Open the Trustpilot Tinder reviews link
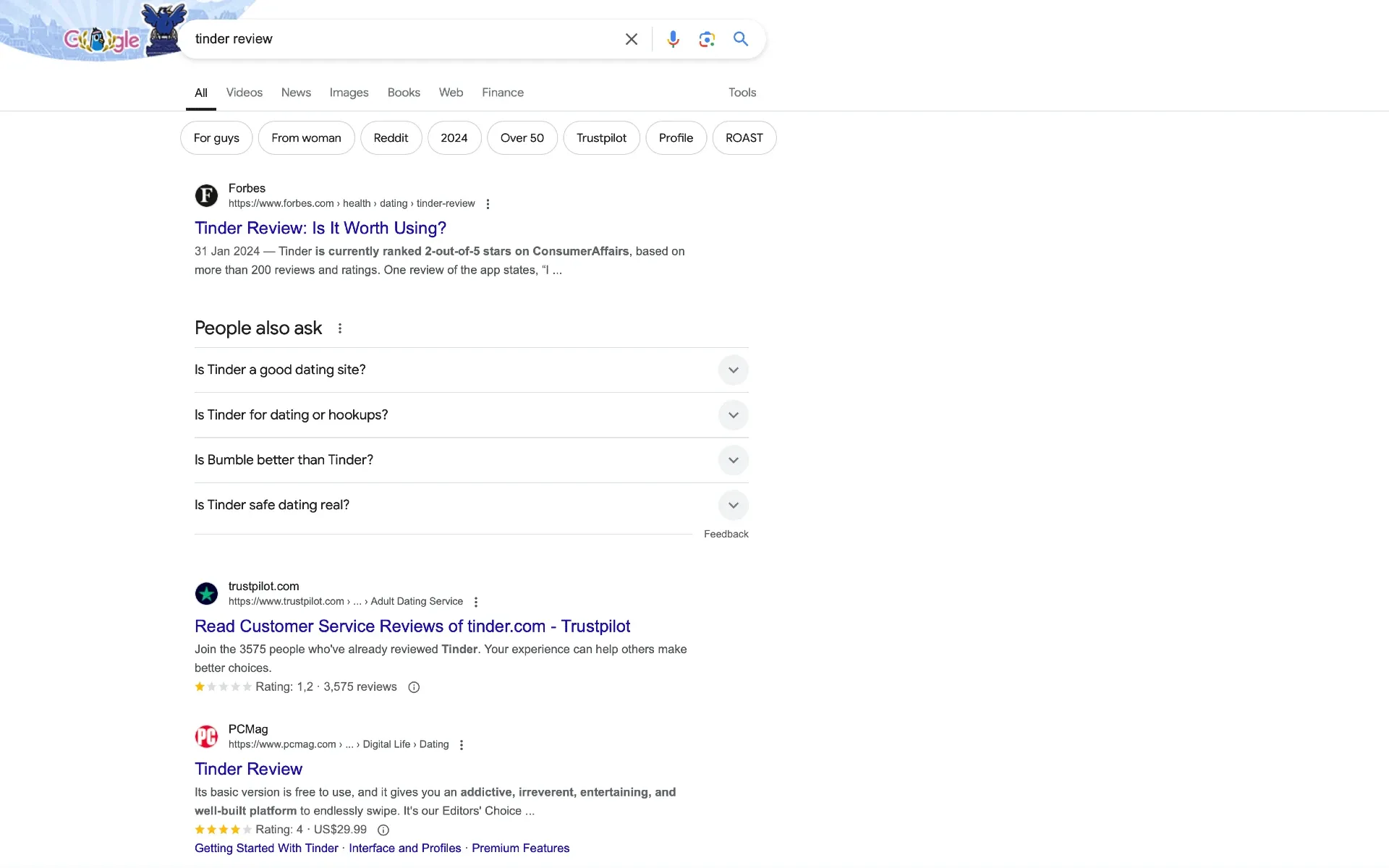Image resolution: width=1389 pixels, height=868 pixels. pos(412,625)
